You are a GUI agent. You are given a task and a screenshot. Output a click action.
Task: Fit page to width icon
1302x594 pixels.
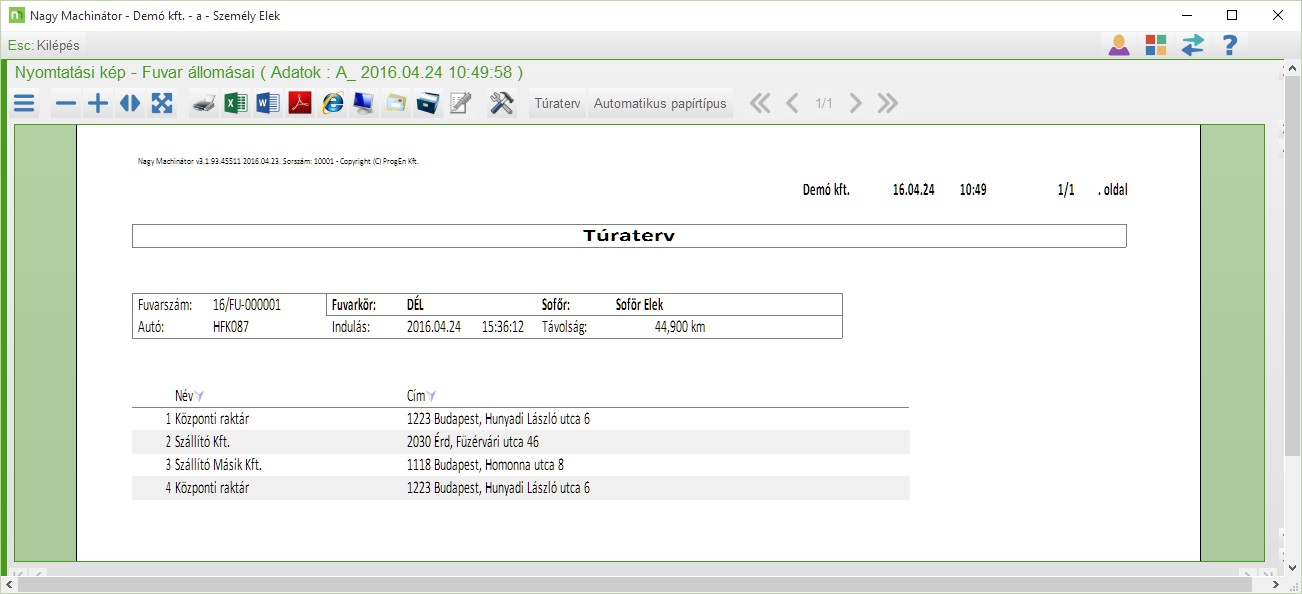[x=130, y=103]
